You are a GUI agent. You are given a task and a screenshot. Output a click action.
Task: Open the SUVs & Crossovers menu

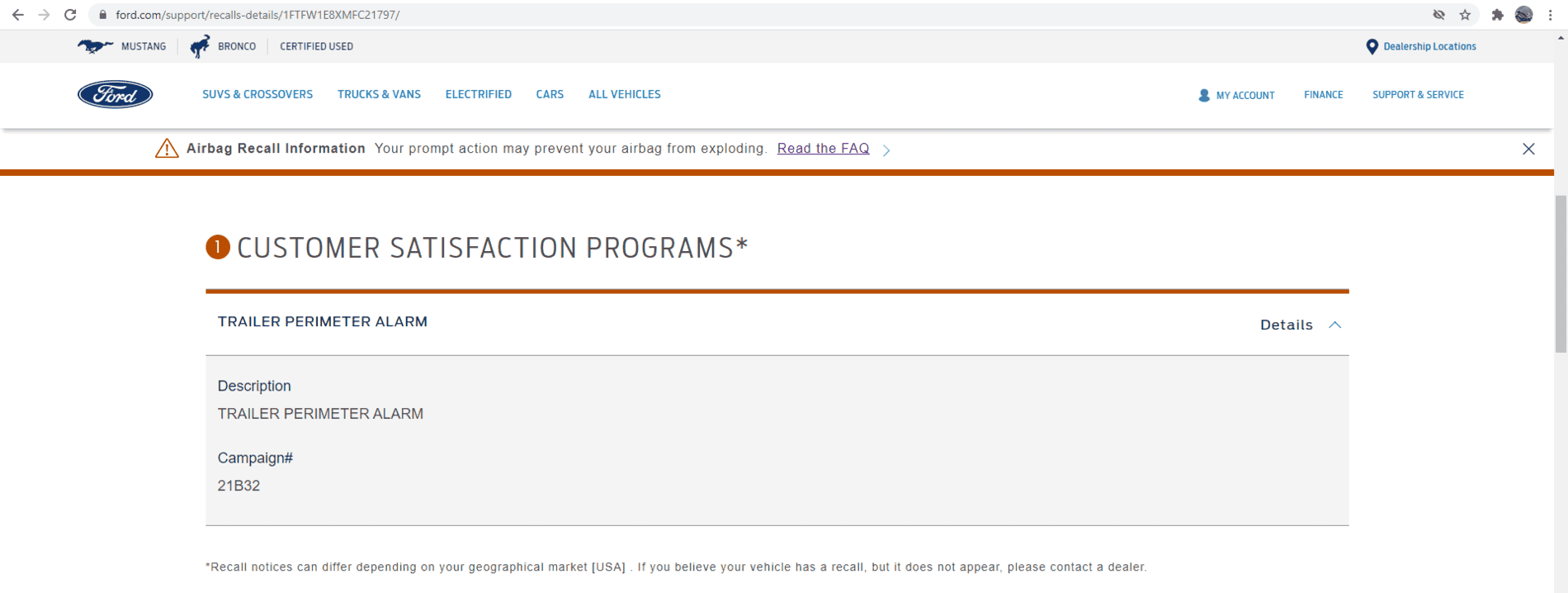pyautogui.click(x=257, y=94)
